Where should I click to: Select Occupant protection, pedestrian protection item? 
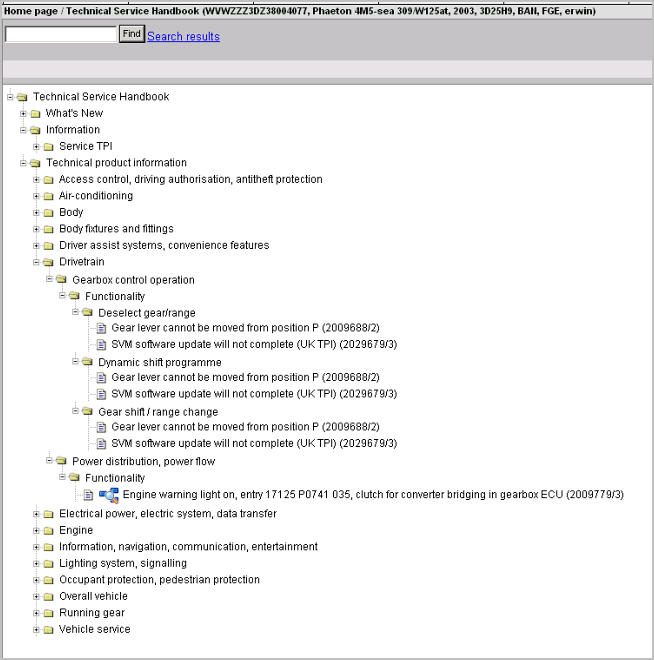tap(159, 580)
